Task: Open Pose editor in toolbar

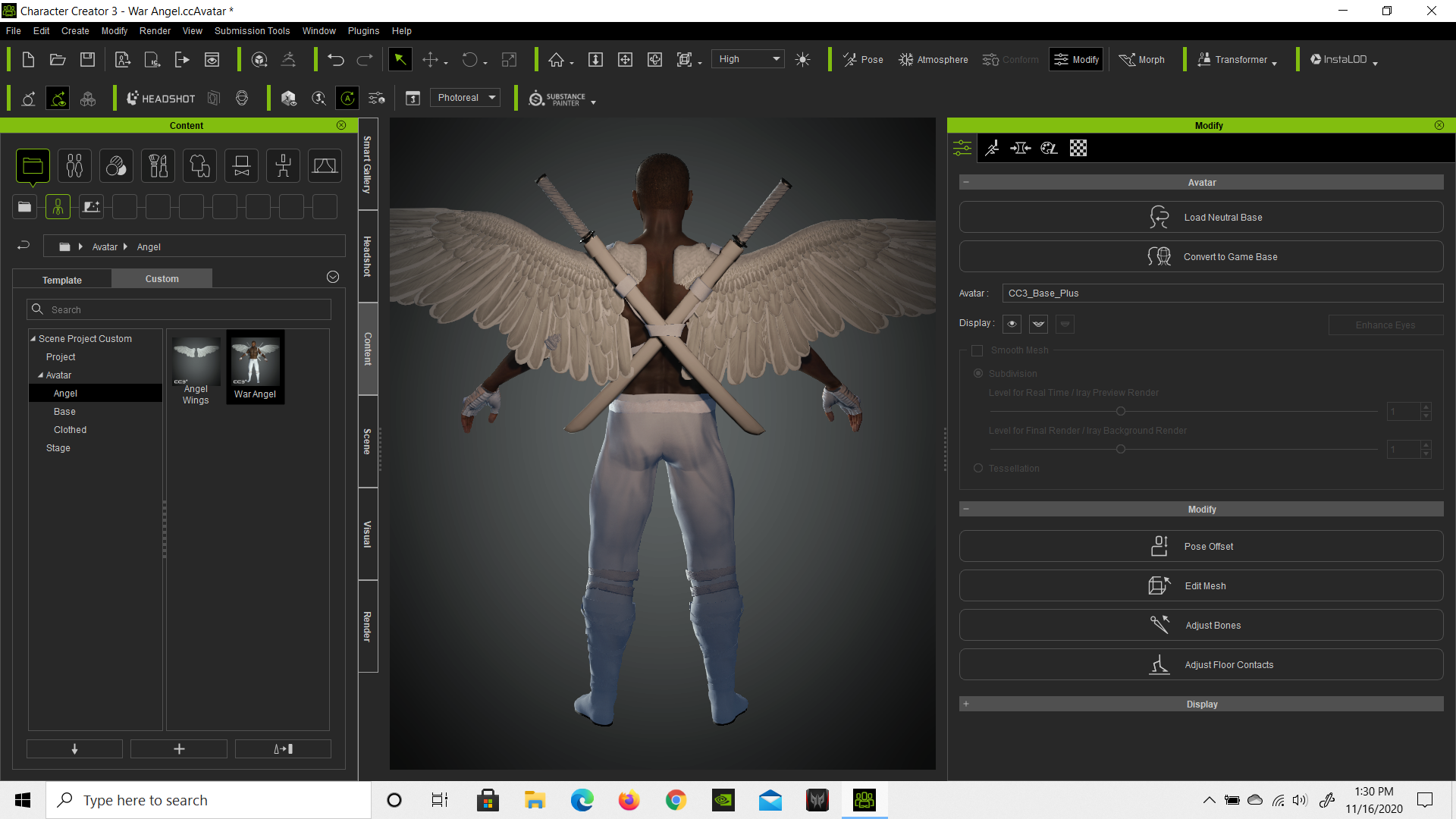Action: pos(863,60)
